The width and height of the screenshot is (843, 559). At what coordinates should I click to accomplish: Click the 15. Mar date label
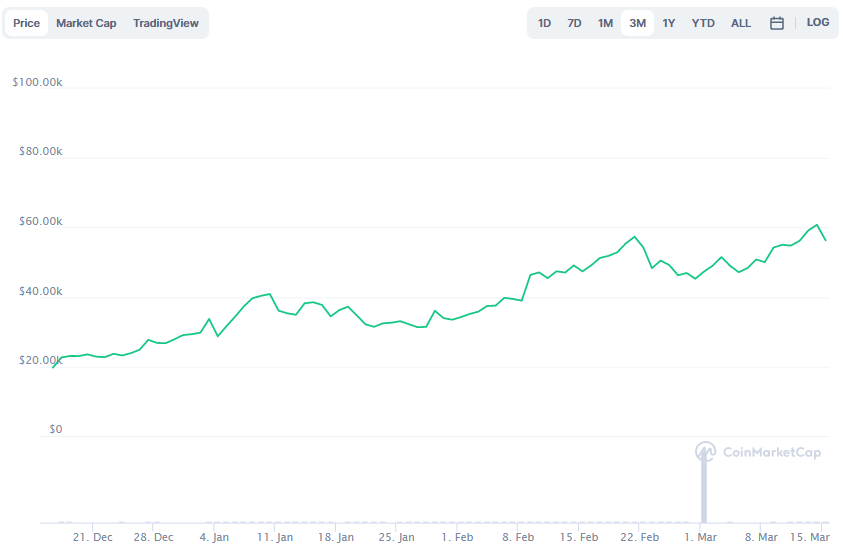(810, 537)
